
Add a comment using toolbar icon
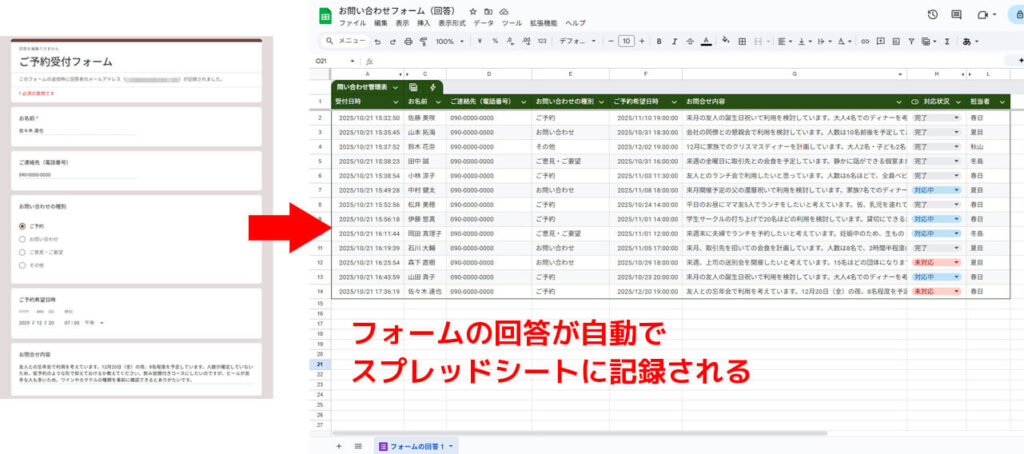pos(880,41)
